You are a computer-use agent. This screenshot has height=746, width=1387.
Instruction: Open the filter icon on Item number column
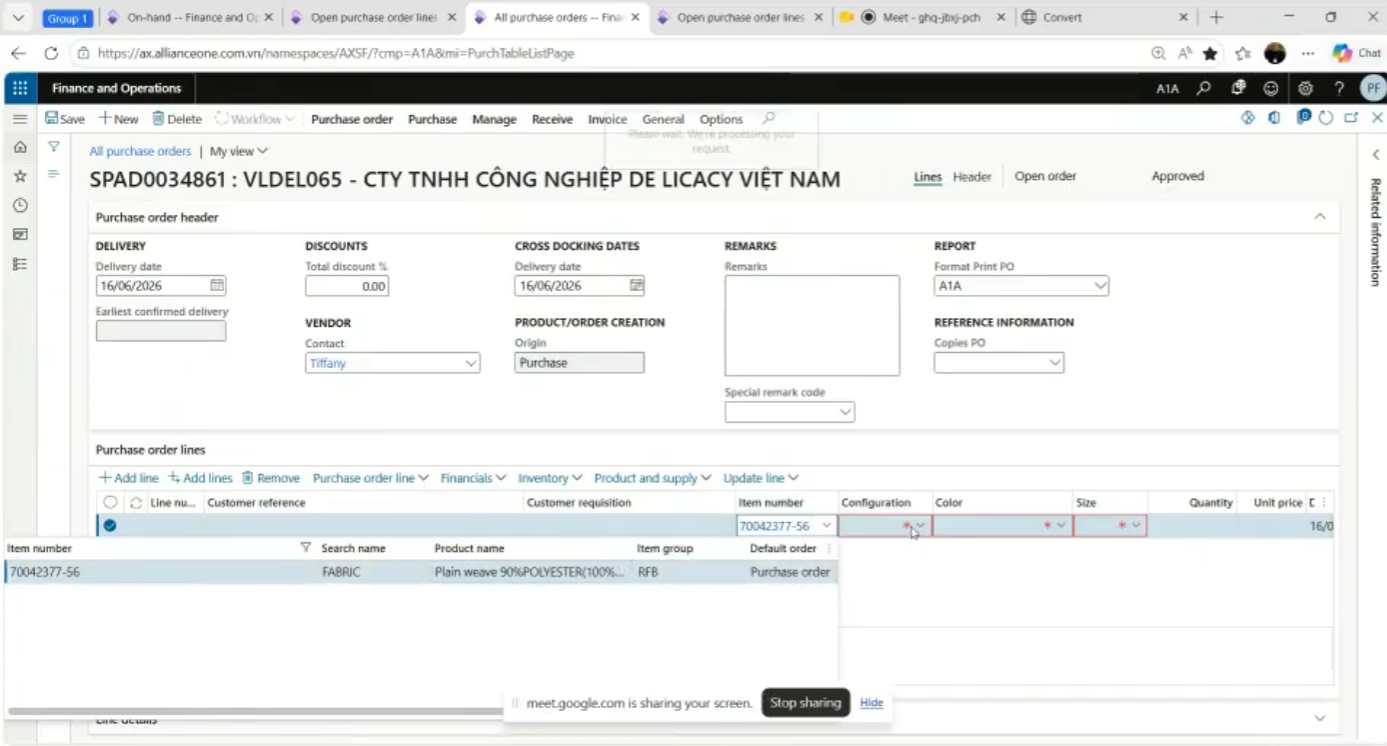[306, 548]
